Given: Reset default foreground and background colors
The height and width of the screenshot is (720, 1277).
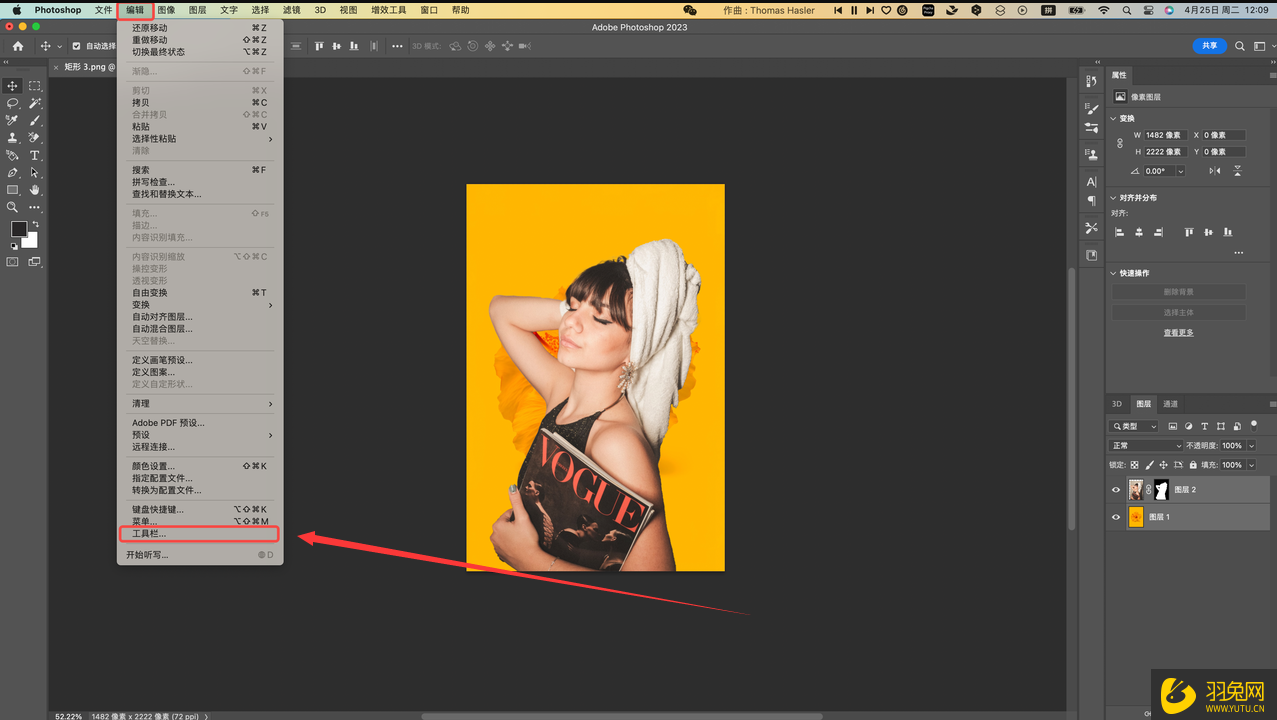Looking at the screenshot, I should 13,246.
